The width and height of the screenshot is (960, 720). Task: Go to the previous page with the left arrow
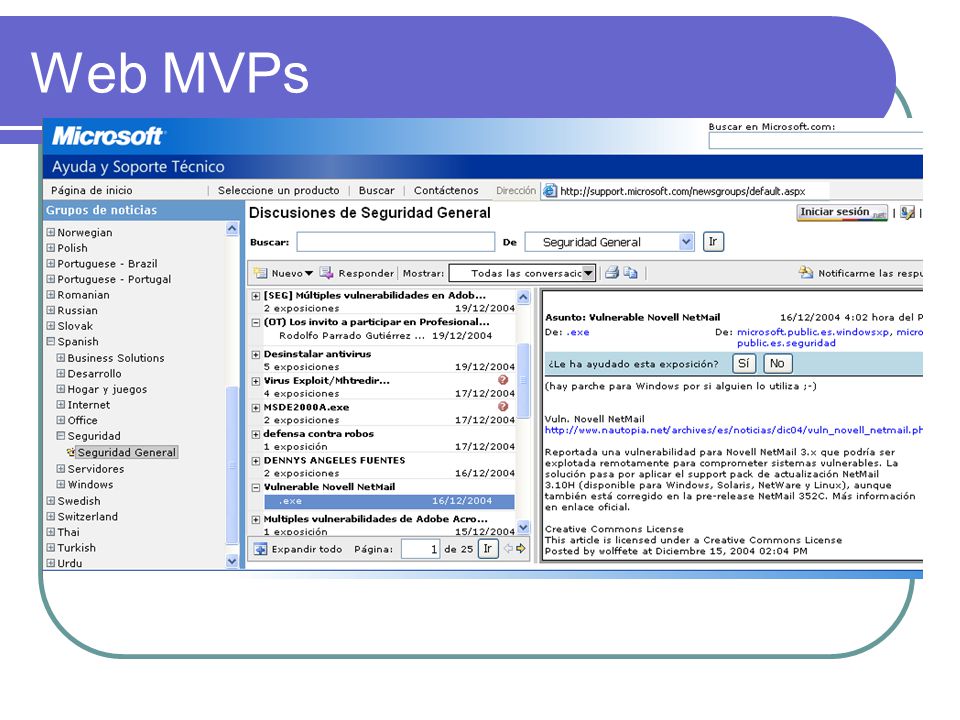pos(508,549)
